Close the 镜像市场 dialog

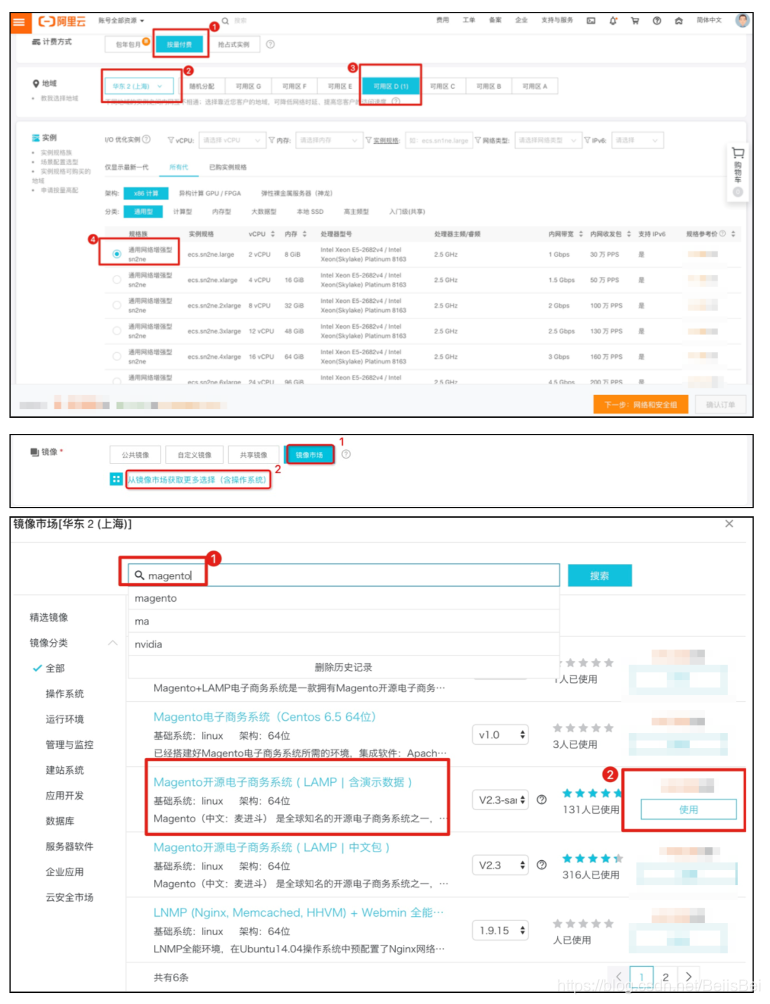tap(729, 524)
